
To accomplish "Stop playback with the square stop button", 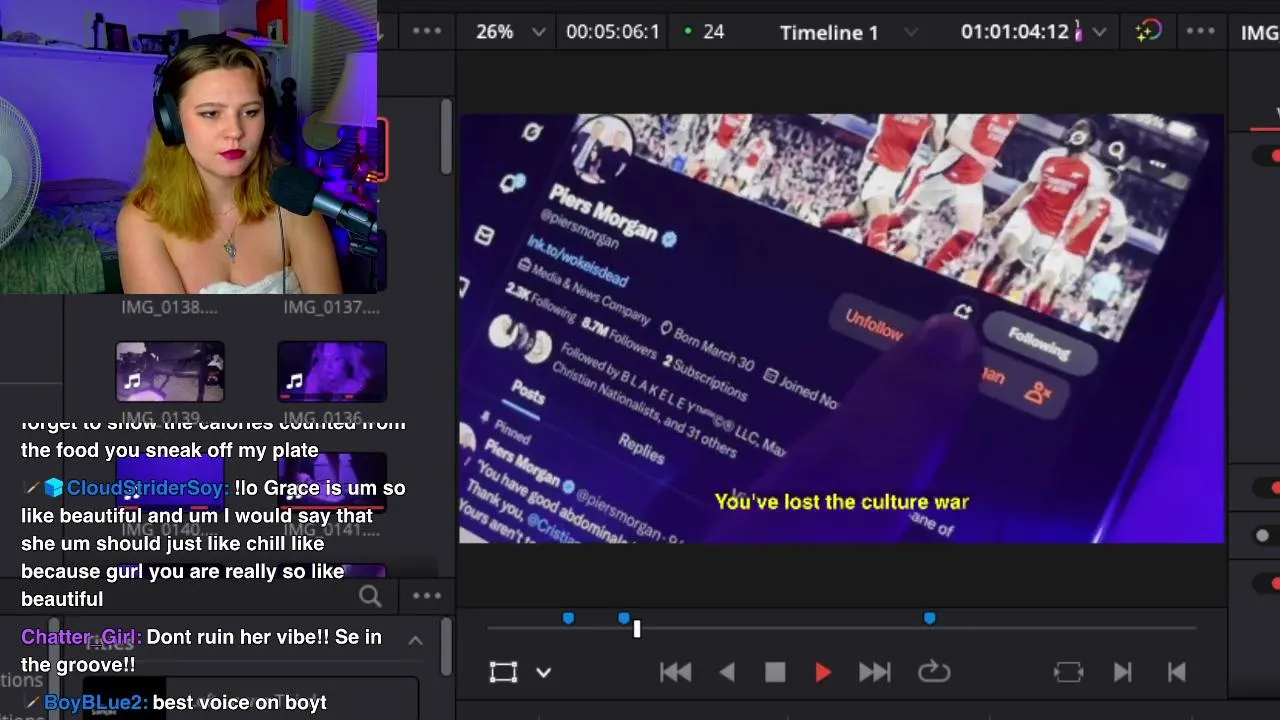I will tap(775, 672).
